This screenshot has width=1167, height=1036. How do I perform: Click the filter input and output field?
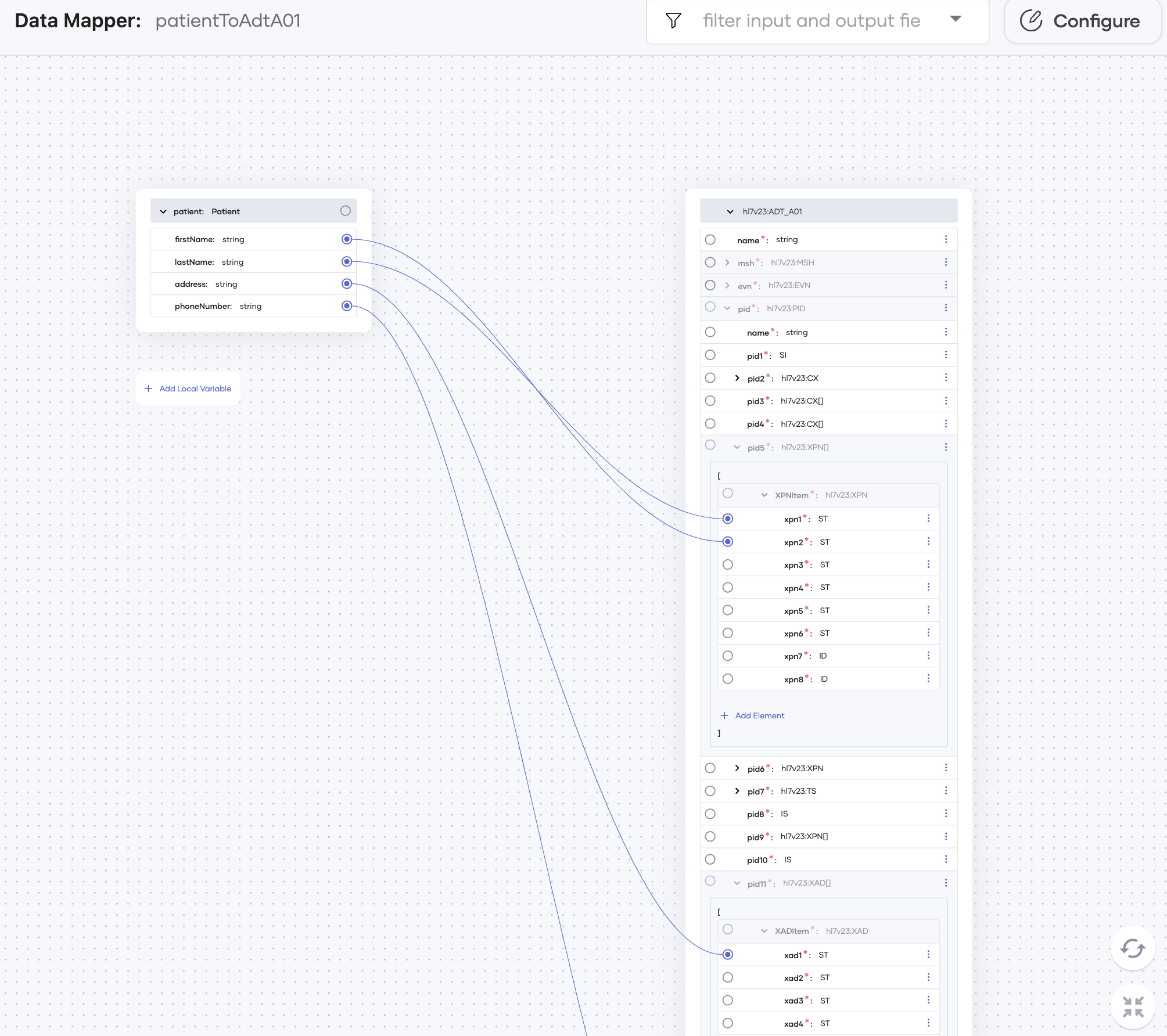pos(811,21)
